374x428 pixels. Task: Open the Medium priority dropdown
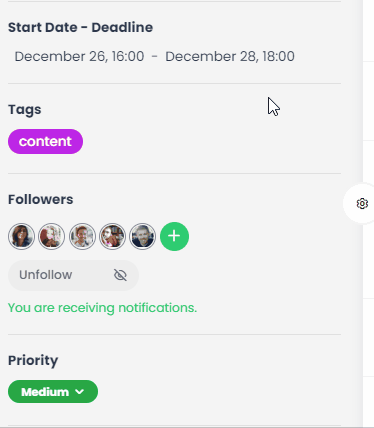coord(53,392)
